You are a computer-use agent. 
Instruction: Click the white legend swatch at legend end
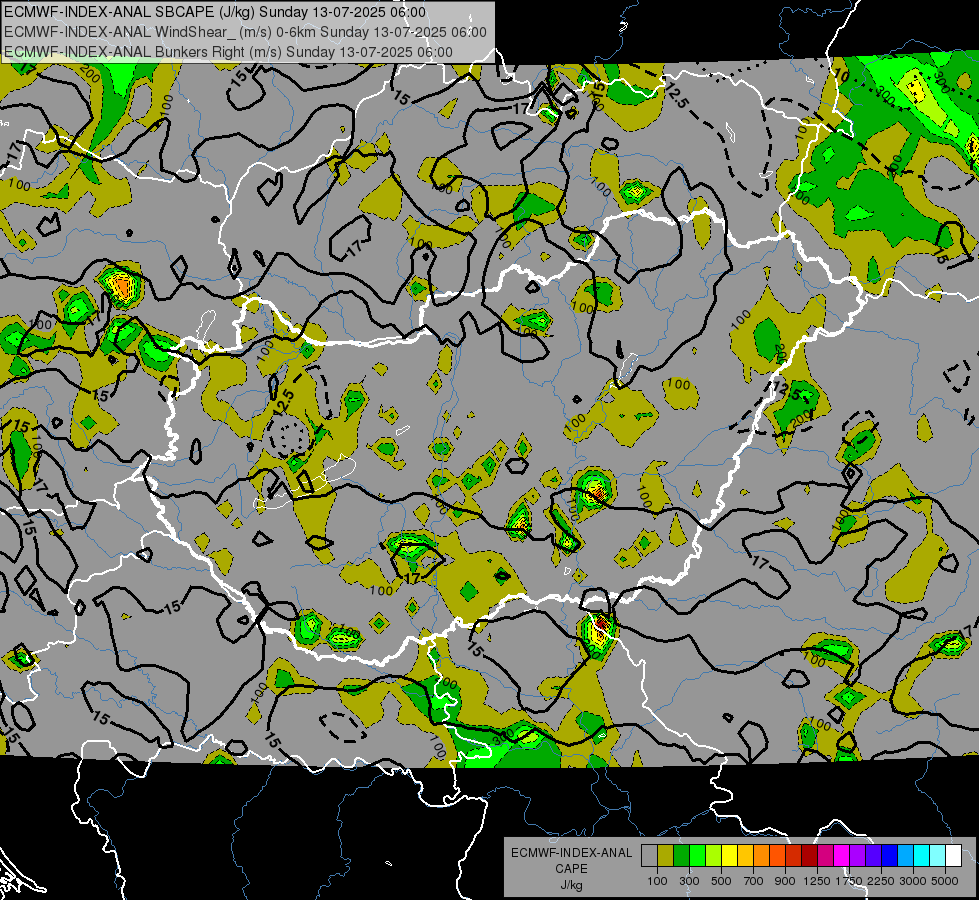coord(954,855)
